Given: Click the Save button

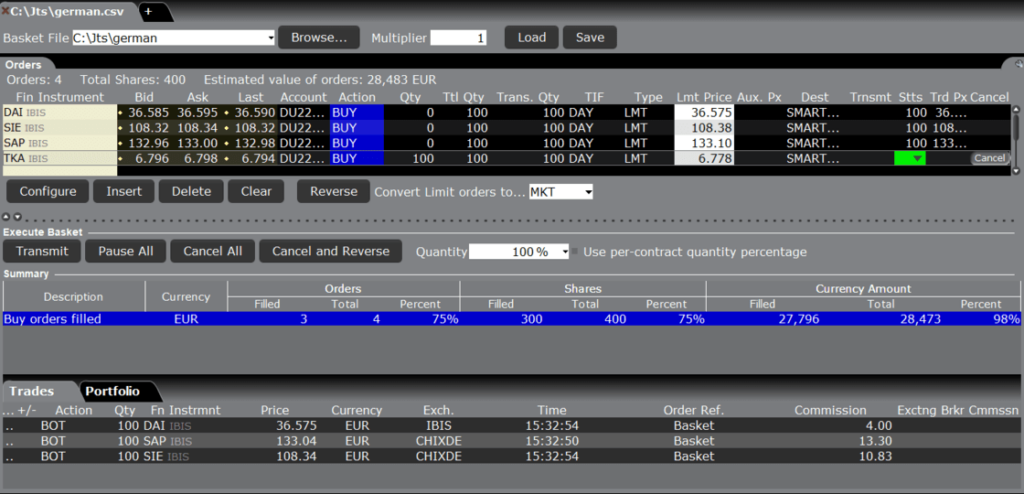Looking at the screenshot, I should tap(590, 38).
